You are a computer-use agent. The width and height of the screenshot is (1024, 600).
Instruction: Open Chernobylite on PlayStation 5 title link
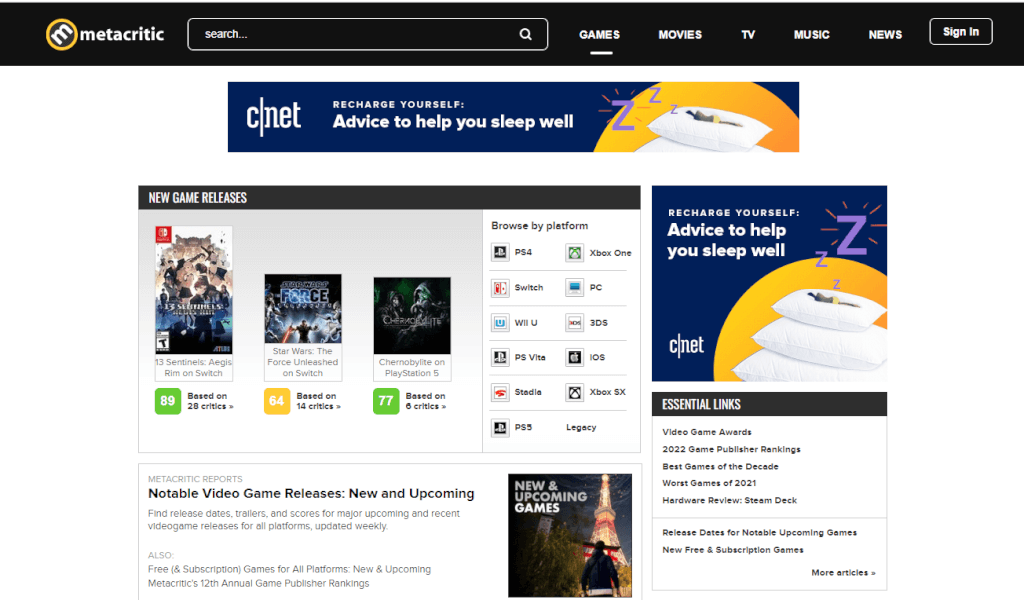412,368
